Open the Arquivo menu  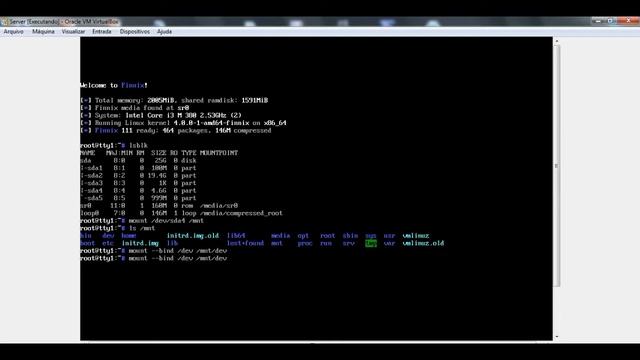(x=13, y=31)
